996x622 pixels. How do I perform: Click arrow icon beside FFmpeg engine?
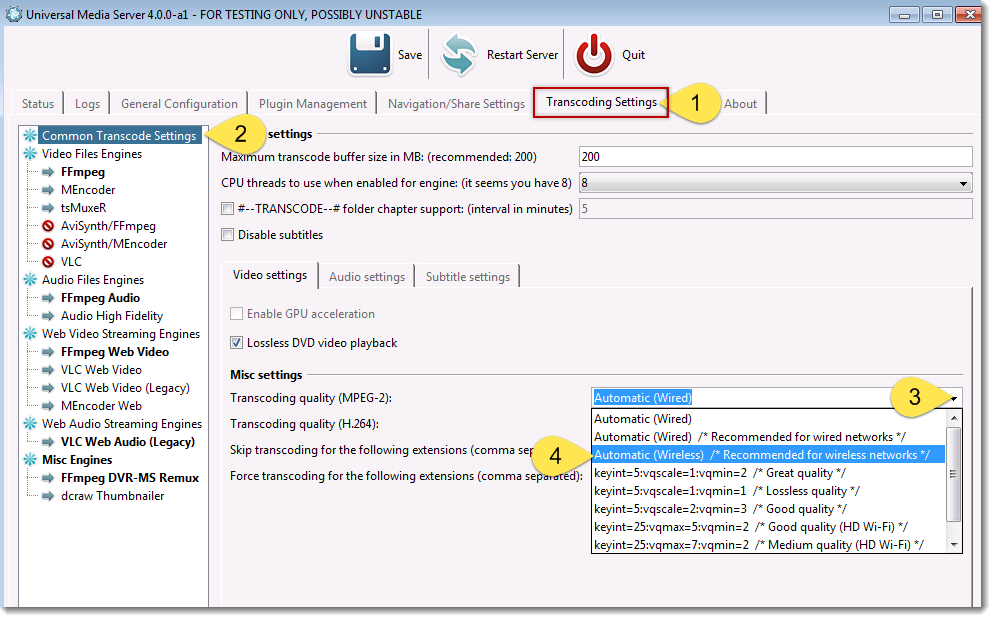(x=48, y=172)
